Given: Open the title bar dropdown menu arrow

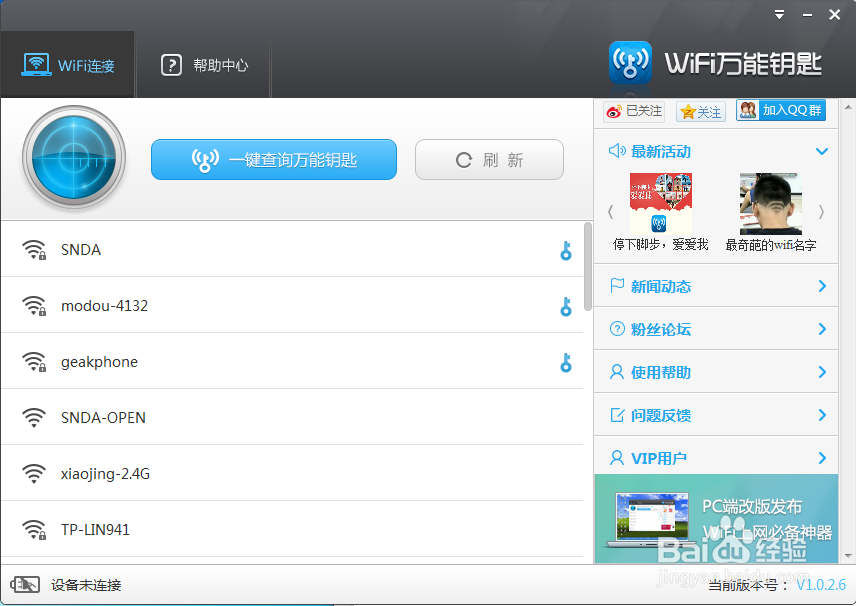Looking at the screenshot, I should pyautogui.click(x=780, y=15).
